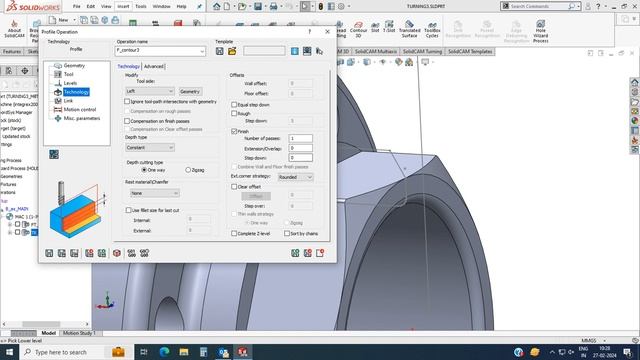Click the dialog help question mark
640x360 pixels.
(310, 31)
